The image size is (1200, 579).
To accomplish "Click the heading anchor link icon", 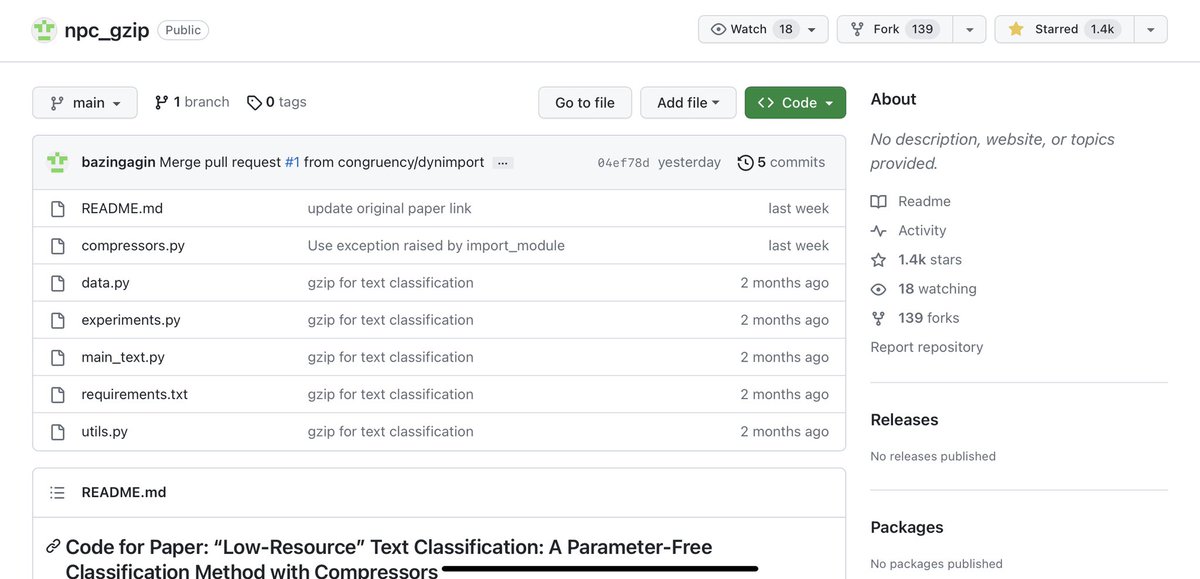I will point(53,547).
